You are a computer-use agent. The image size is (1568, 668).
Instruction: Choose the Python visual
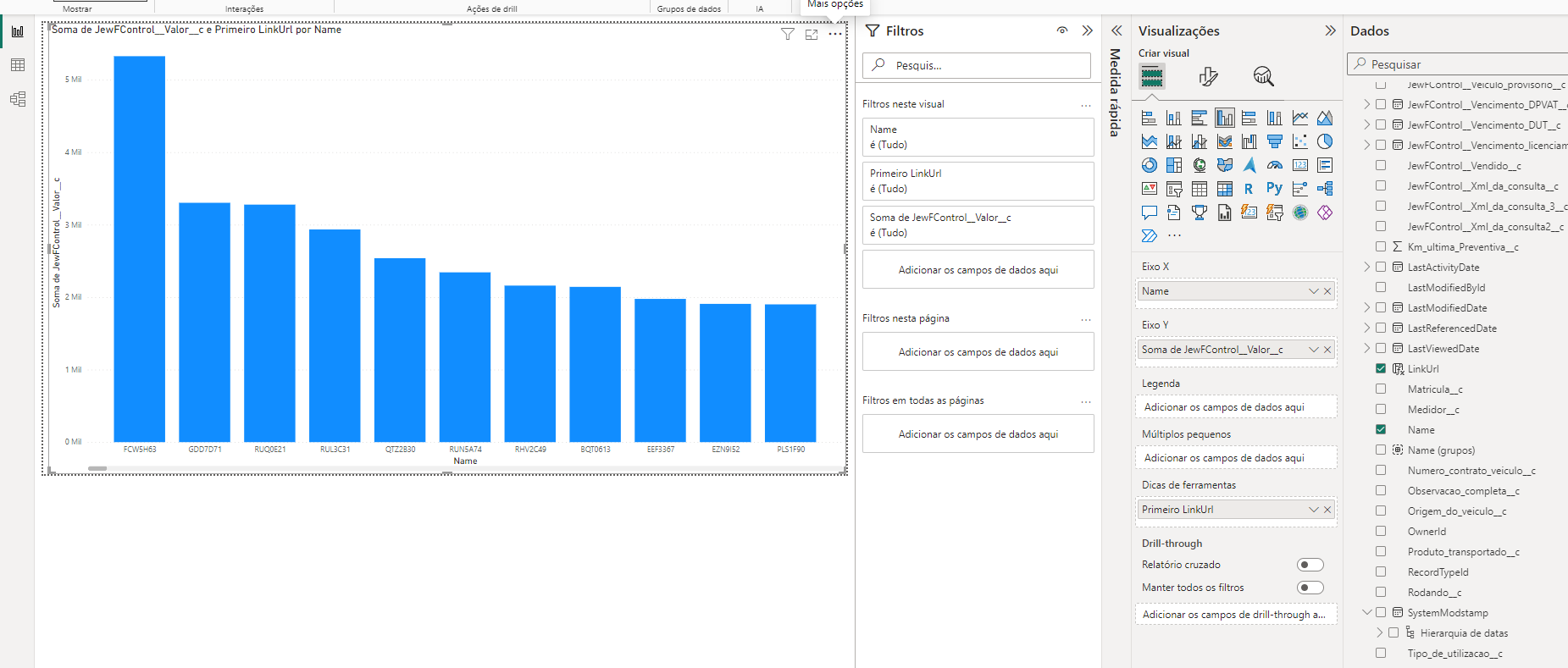(1275, 189)
